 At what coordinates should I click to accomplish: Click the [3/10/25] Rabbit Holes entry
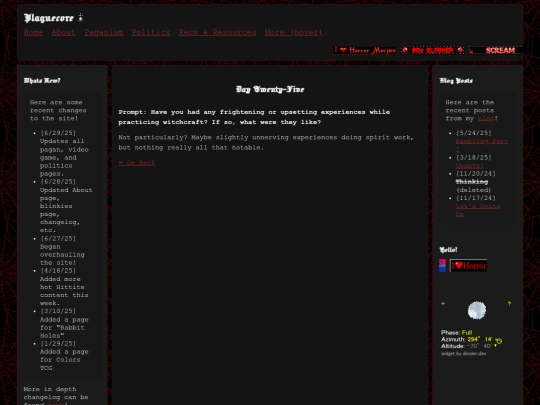click(64, 323)
